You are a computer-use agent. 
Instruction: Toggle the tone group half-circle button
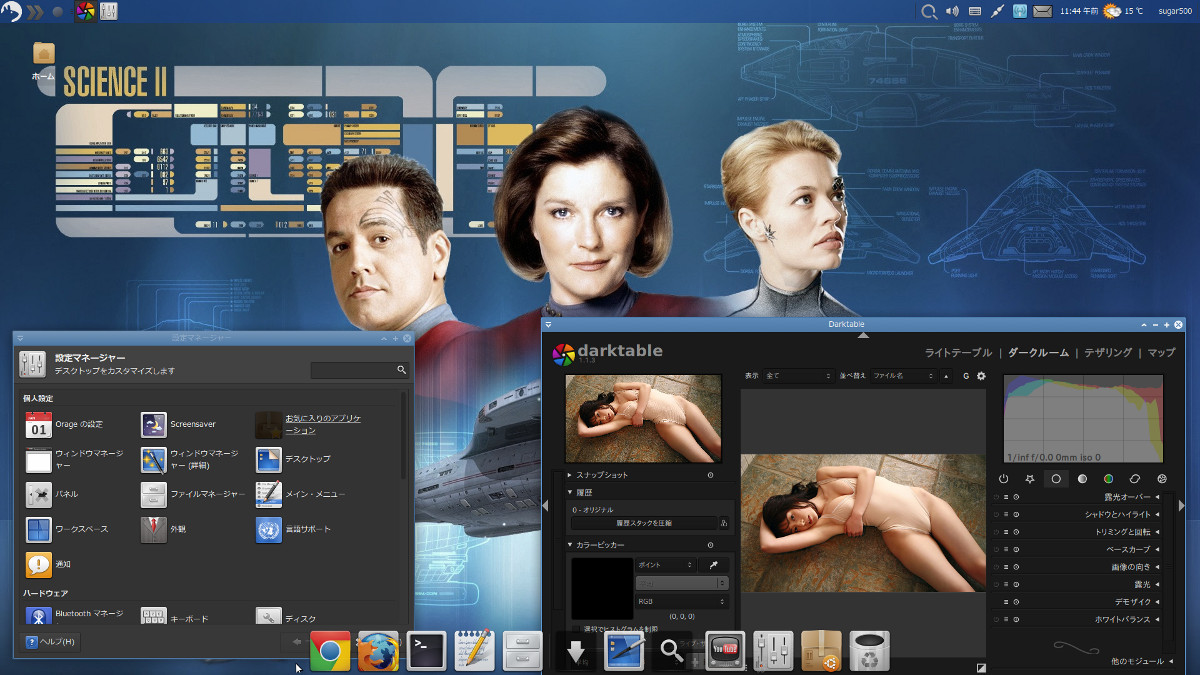(1082, 479)
